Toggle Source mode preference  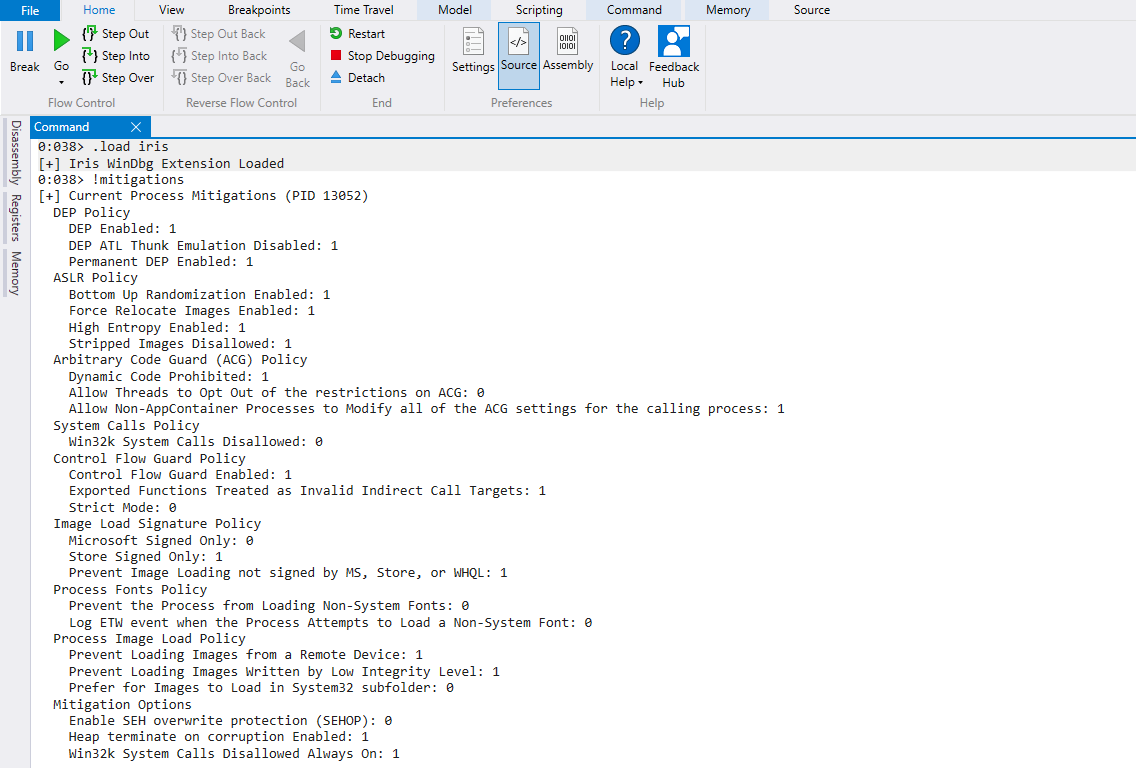(x=519, y=55)
